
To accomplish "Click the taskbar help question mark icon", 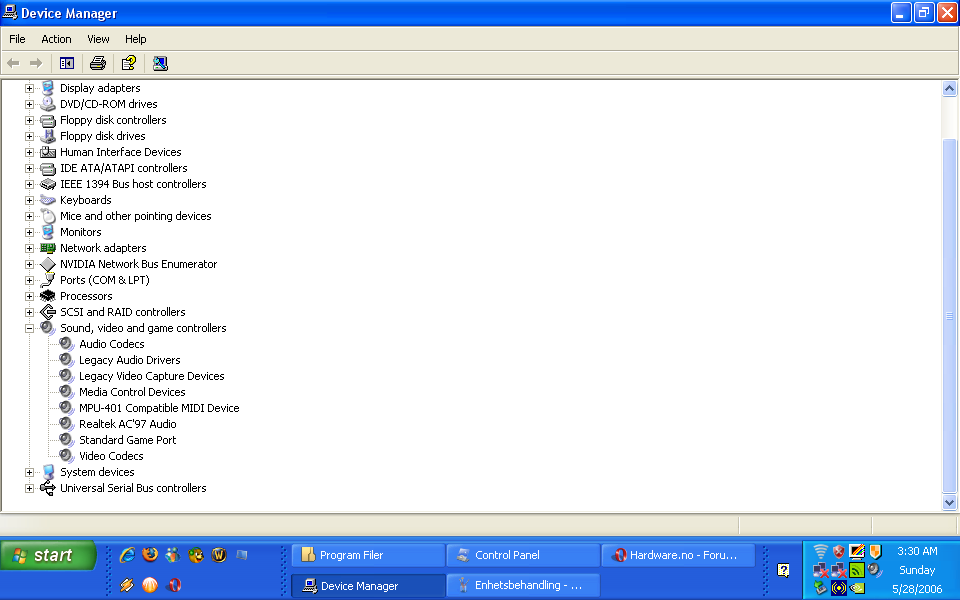I will pos(783,570).
